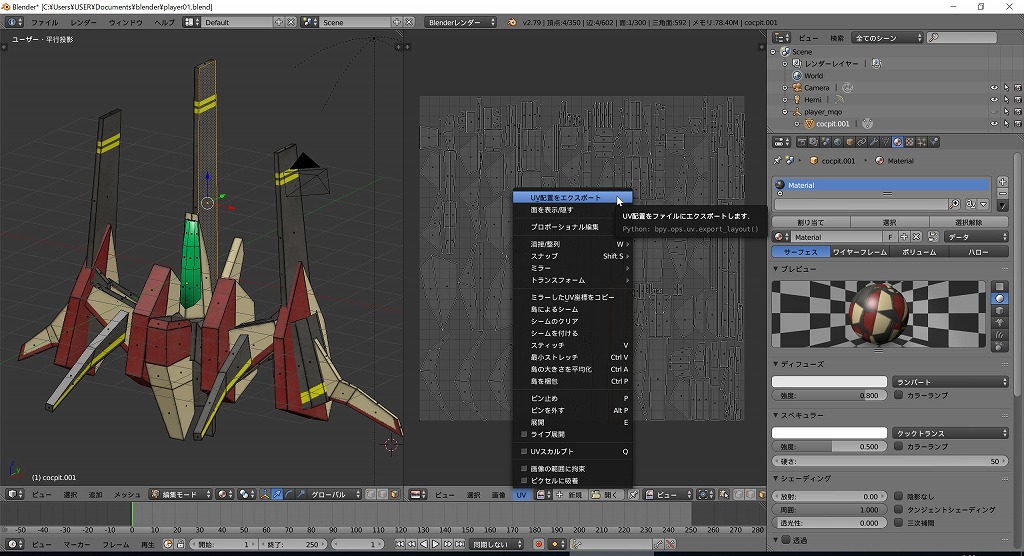This screenshot has height=556, width=1024.
Task: Enable the 陰影なし shading checkbox
Action: (898, 496)
